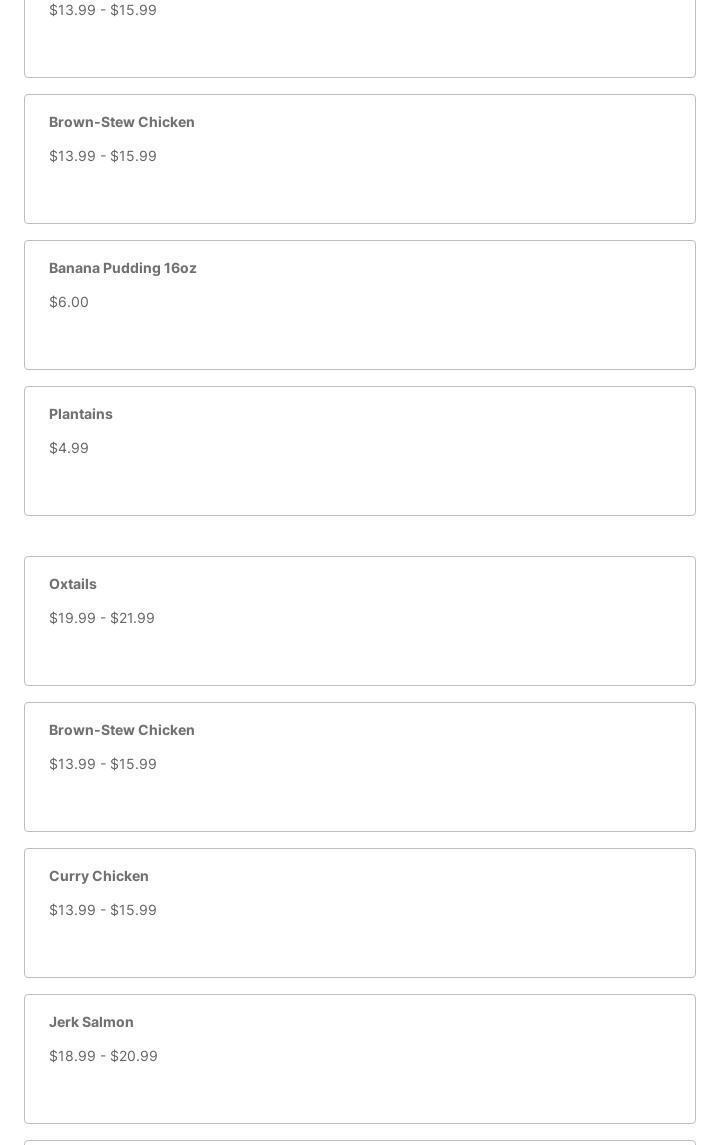Click the $6.00 Banana Pudding price
Viewport: 720px width, 1145px height.
(69, 302)
